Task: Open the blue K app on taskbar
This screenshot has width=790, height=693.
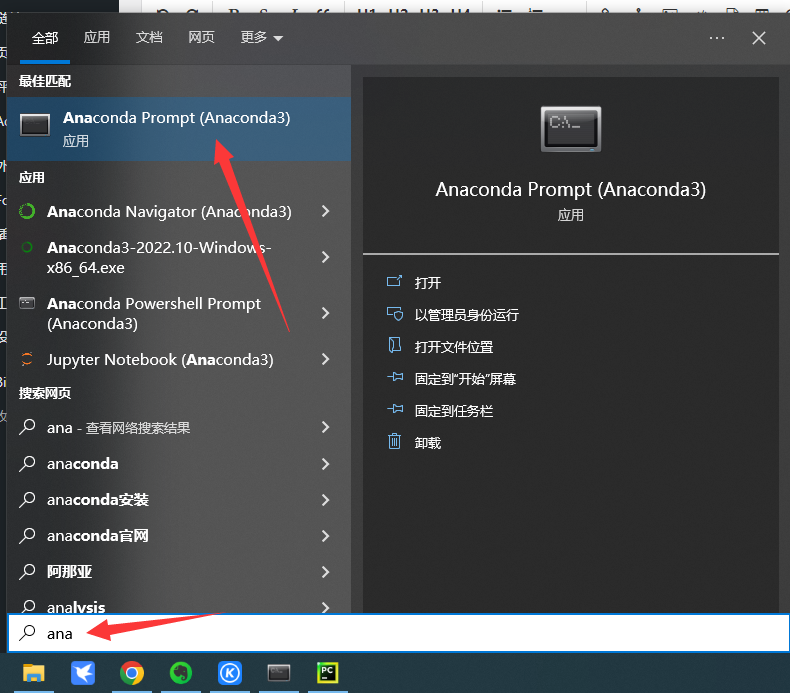Action: 230,673
